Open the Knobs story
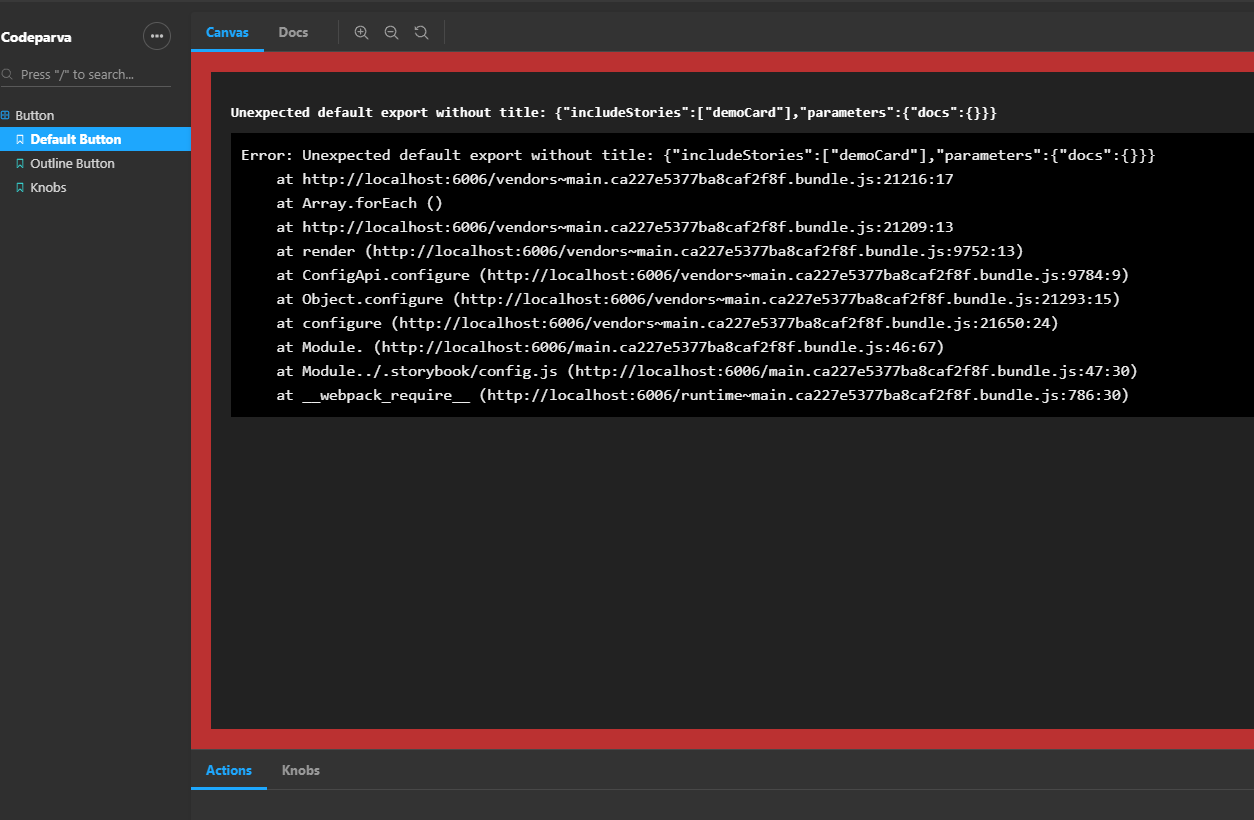This screenshot has width=1254, height=820. click(x=45, y=187)
